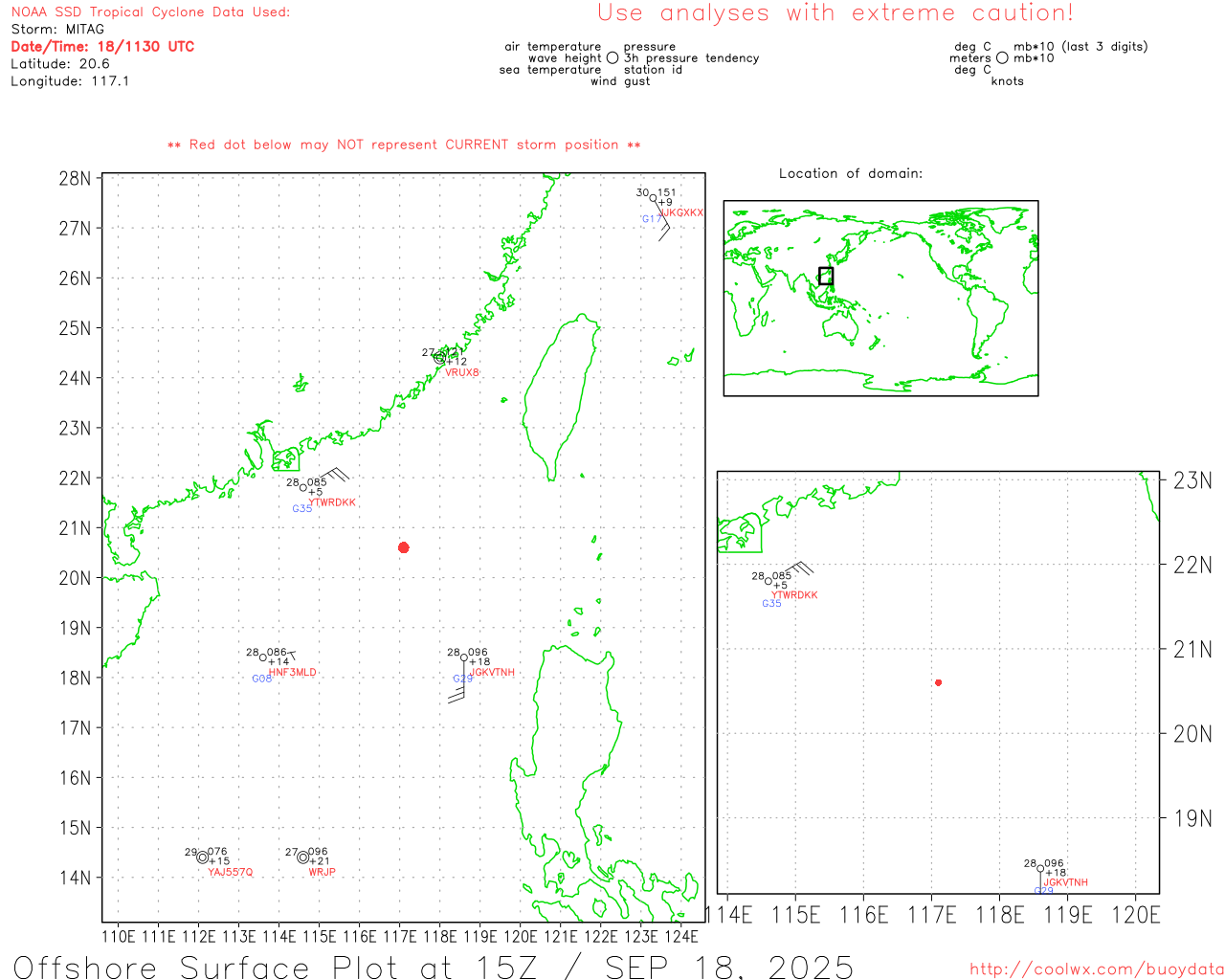The image size is (1225, 980).
Task: Click 116E longitude label on inset map axis
Action: coord(863,915)
